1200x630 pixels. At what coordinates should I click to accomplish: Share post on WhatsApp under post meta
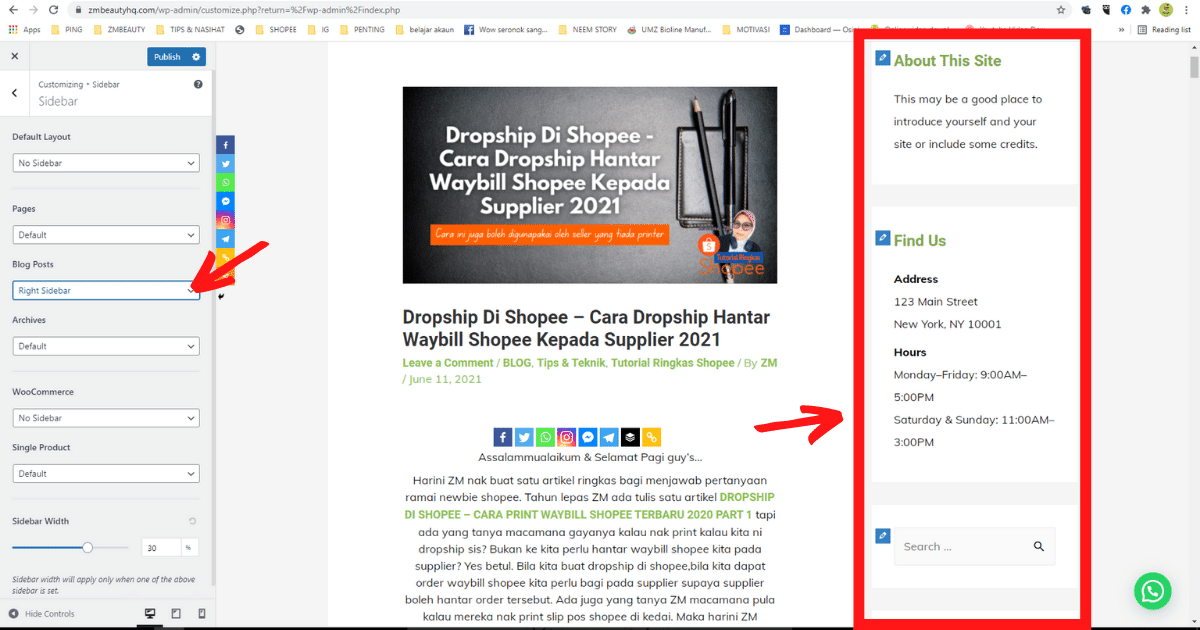(x=545, y=437)
